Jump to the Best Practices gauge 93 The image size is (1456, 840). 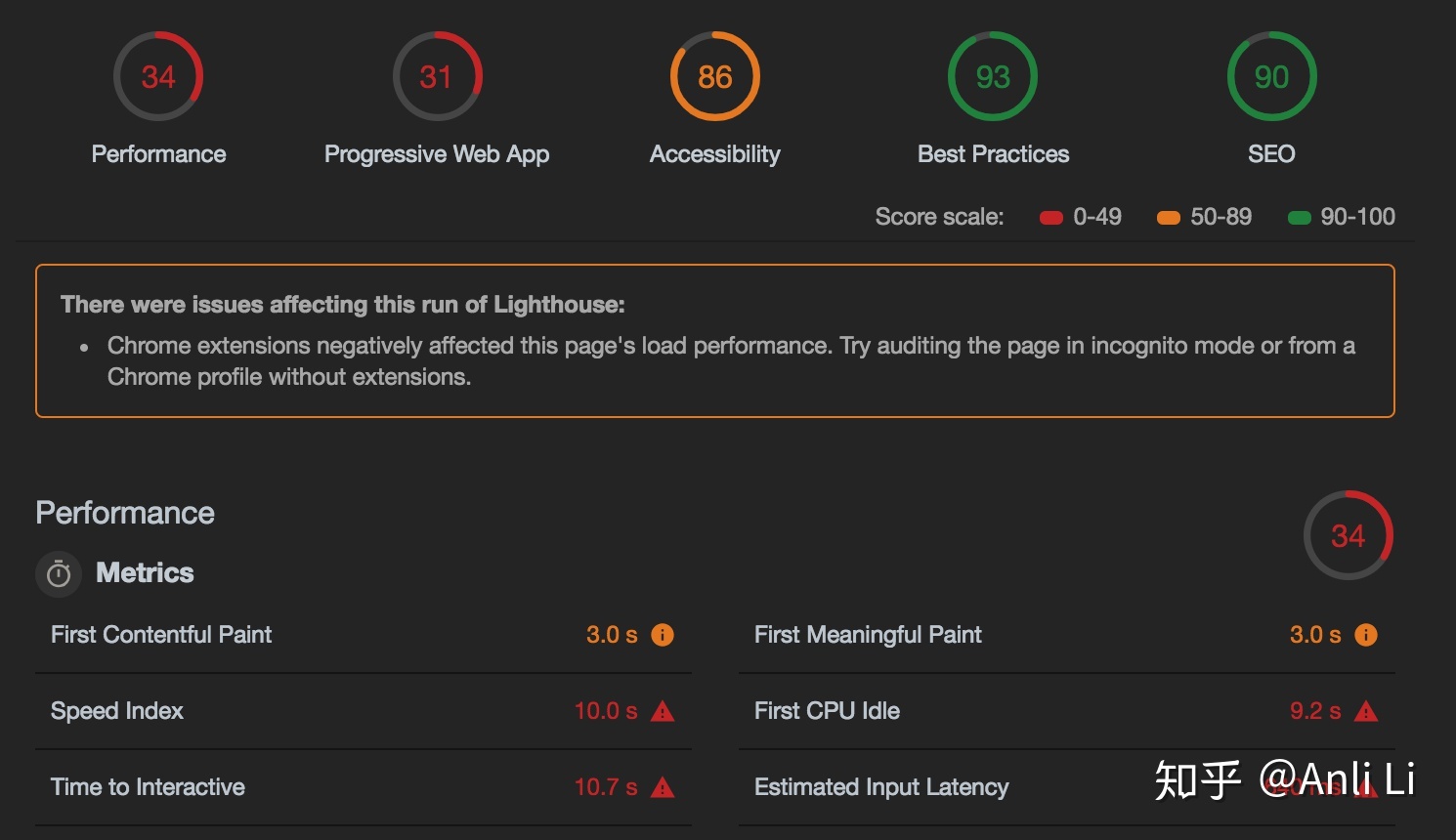click(x=993, y=76)
